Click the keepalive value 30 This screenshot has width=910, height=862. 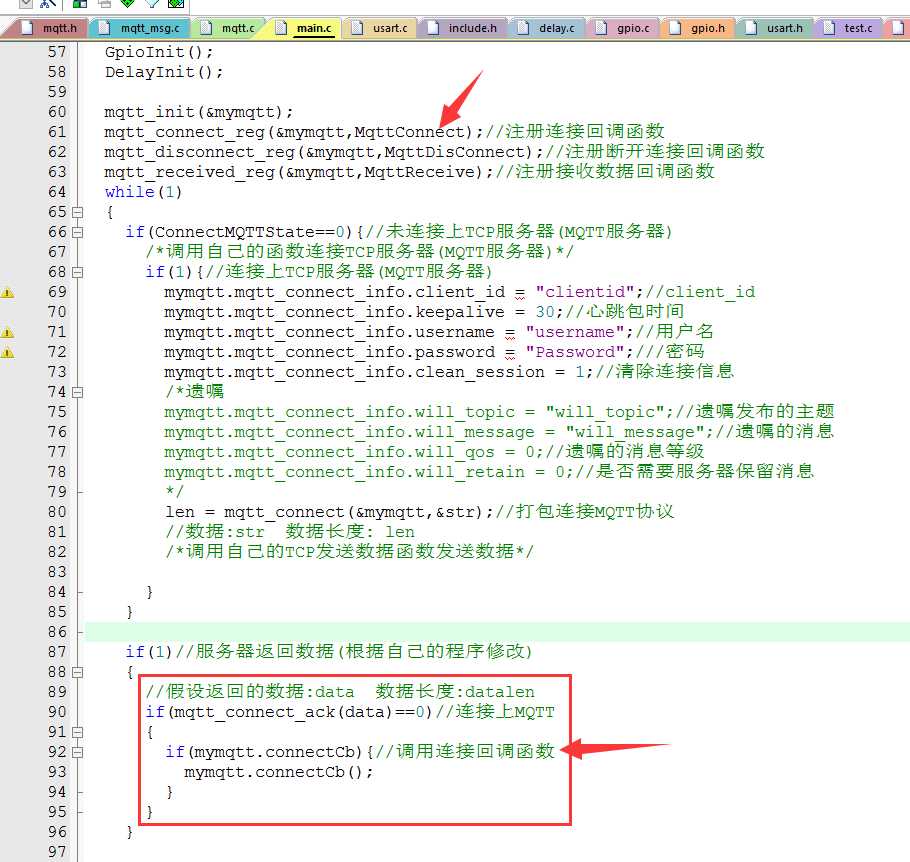tap(544, 312)
